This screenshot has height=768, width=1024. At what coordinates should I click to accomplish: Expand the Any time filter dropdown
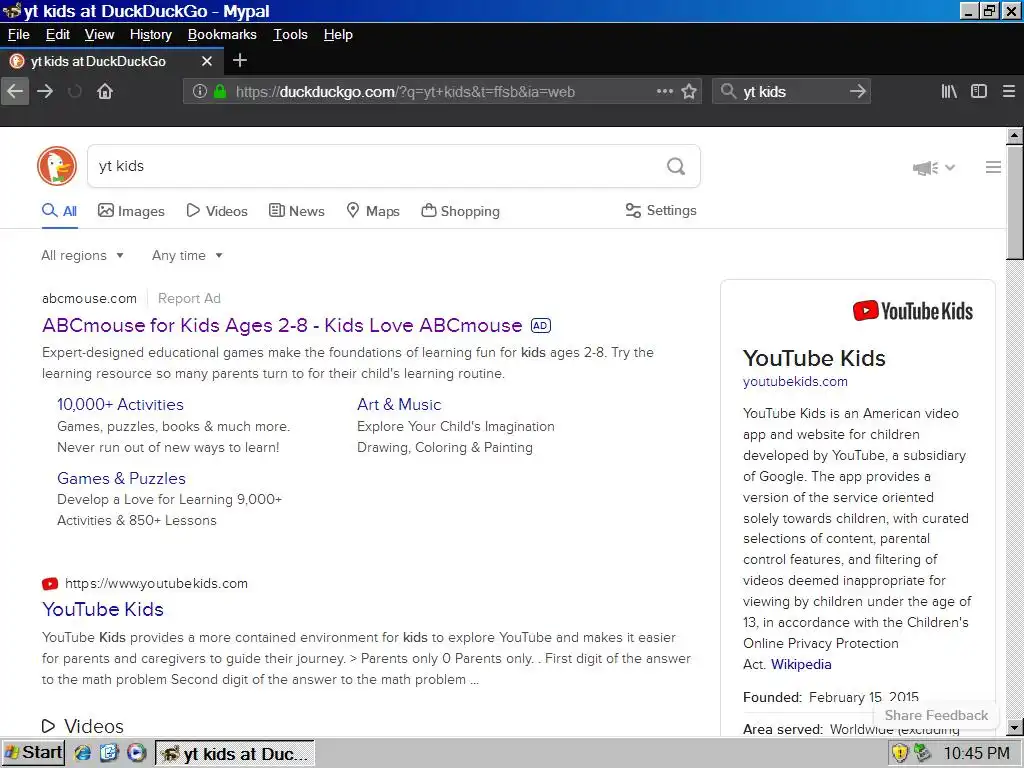pos(187,255)
